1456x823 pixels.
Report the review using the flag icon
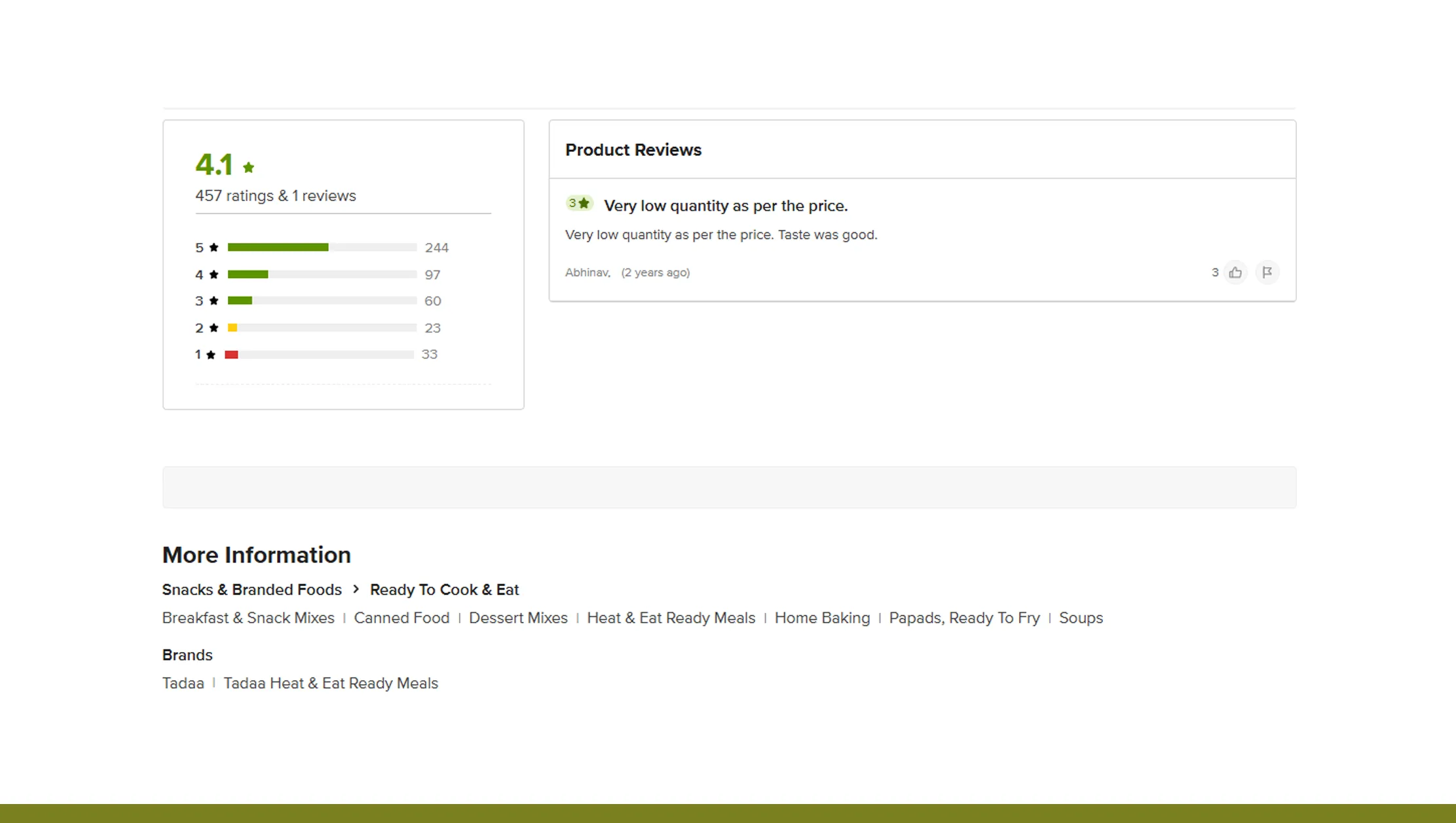click(x=1268, y=272)
